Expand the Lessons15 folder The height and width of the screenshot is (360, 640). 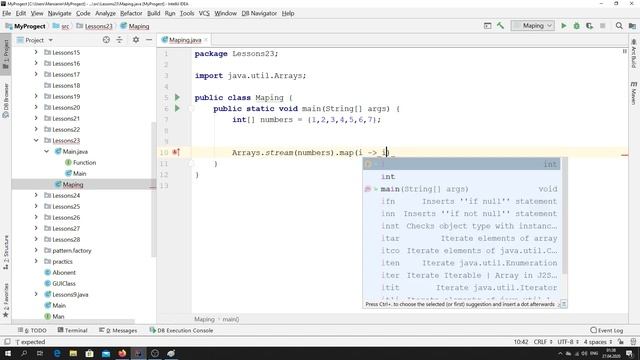pos(36,52)
